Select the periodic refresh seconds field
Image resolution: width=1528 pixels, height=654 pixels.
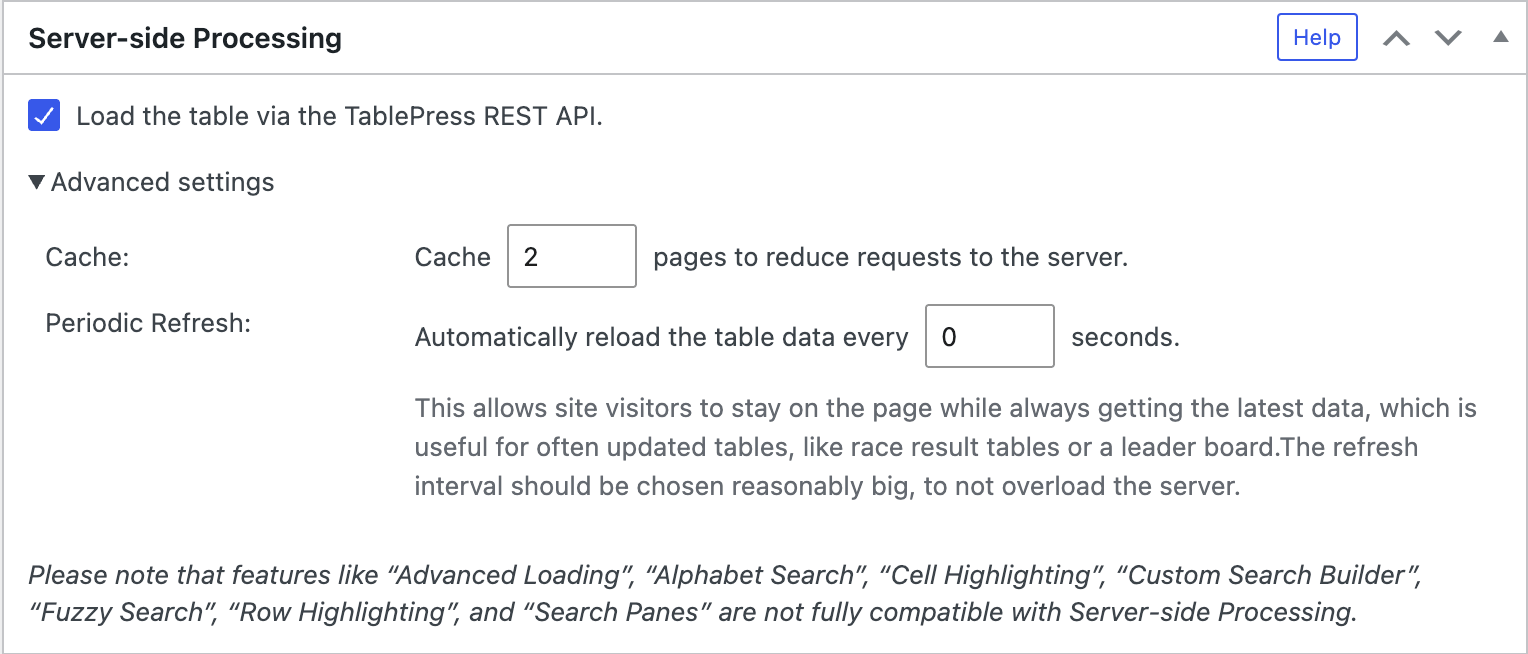[x=989, y=336]
